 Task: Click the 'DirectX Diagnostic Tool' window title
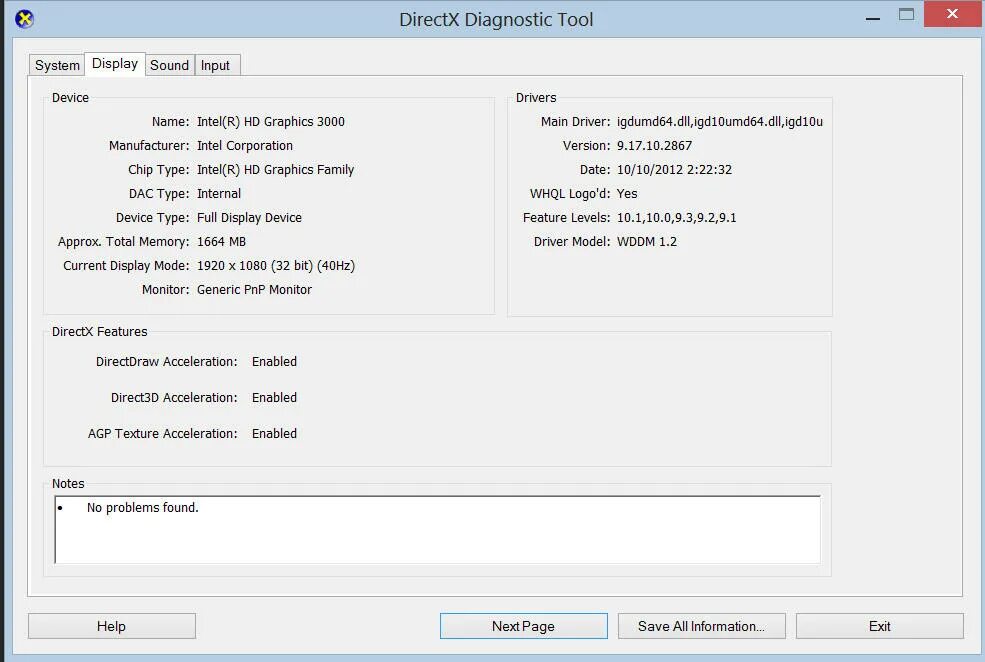tap(496, 19)
